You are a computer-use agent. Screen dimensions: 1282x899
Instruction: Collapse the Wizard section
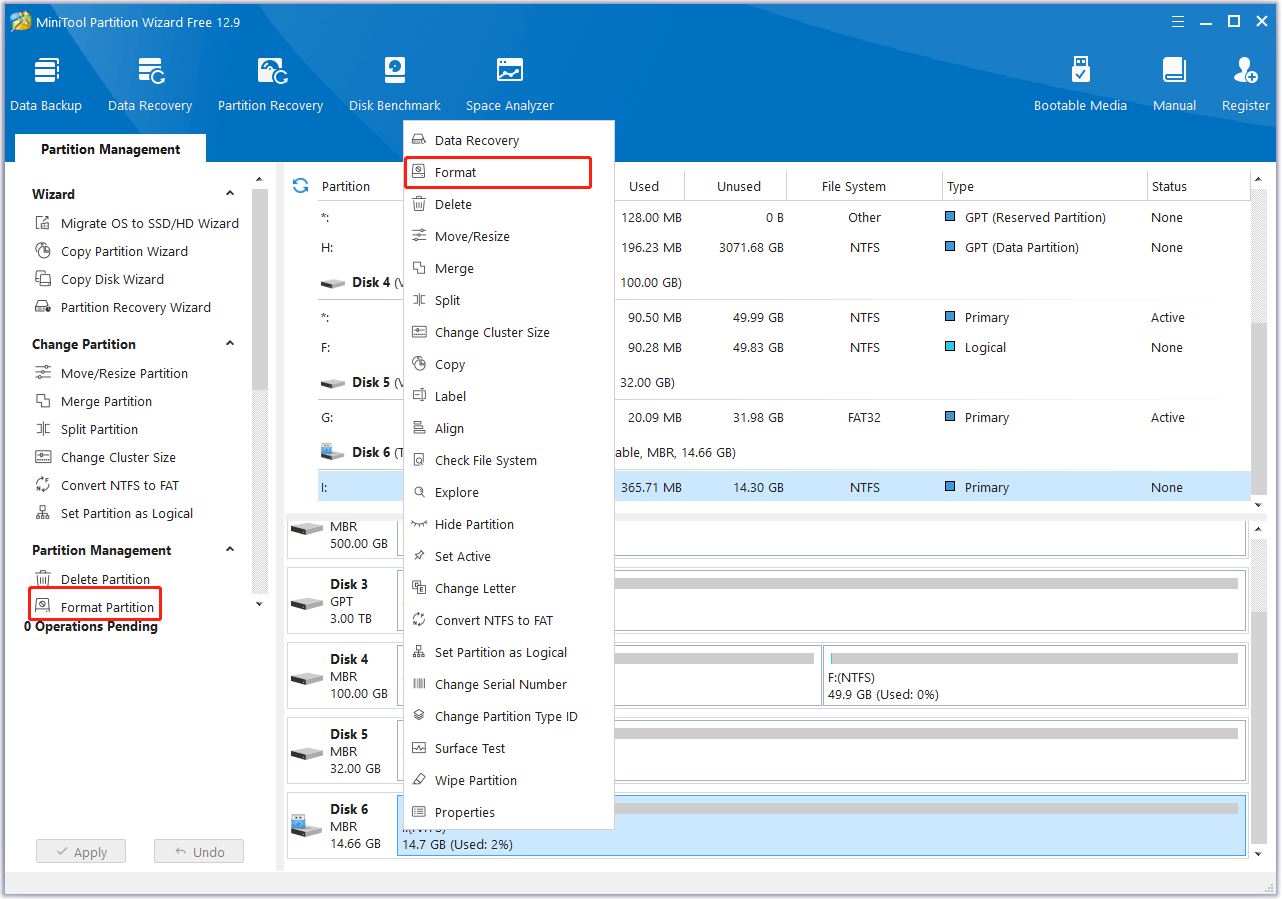[x=230, y=194]
